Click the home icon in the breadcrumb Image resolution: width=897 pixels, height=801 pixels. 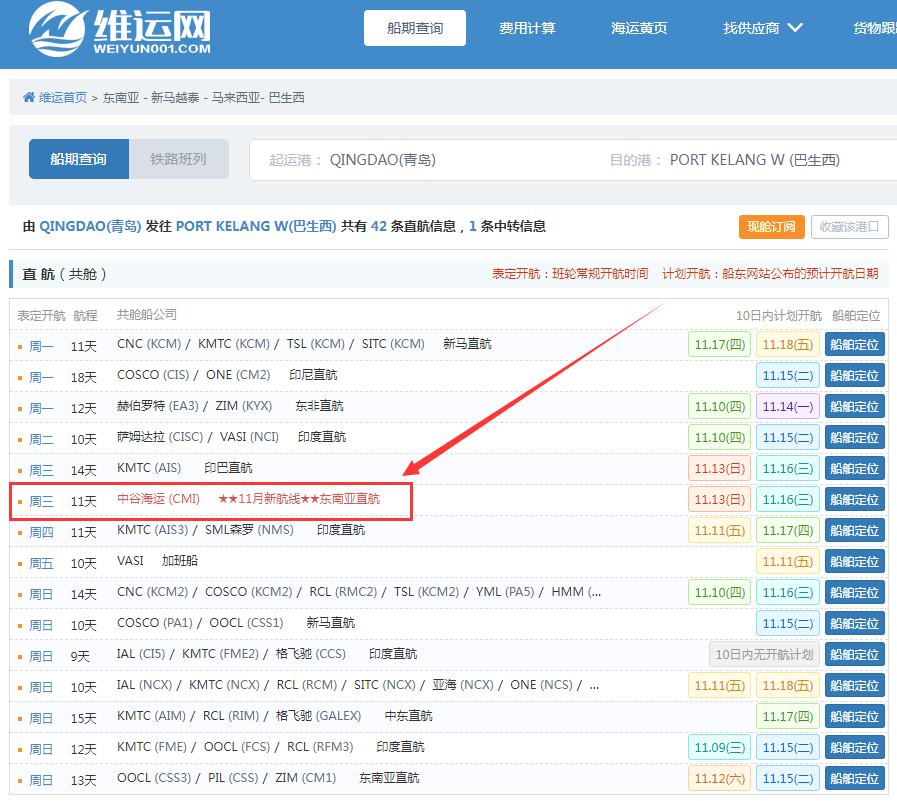(x=30, y=97)
